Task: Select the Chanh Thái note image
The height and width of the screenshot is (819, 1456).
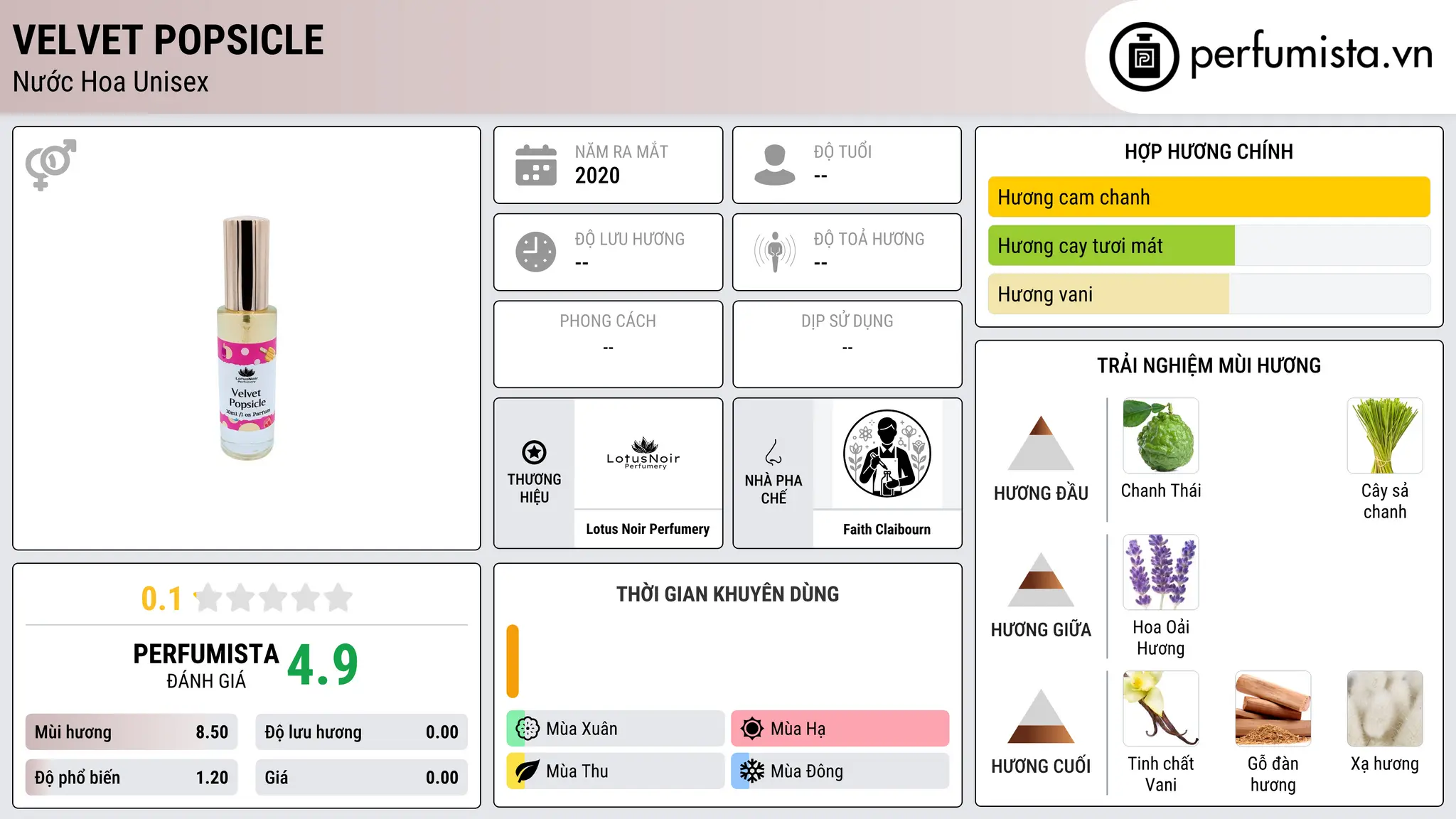Action: (x=1161, y=436)
